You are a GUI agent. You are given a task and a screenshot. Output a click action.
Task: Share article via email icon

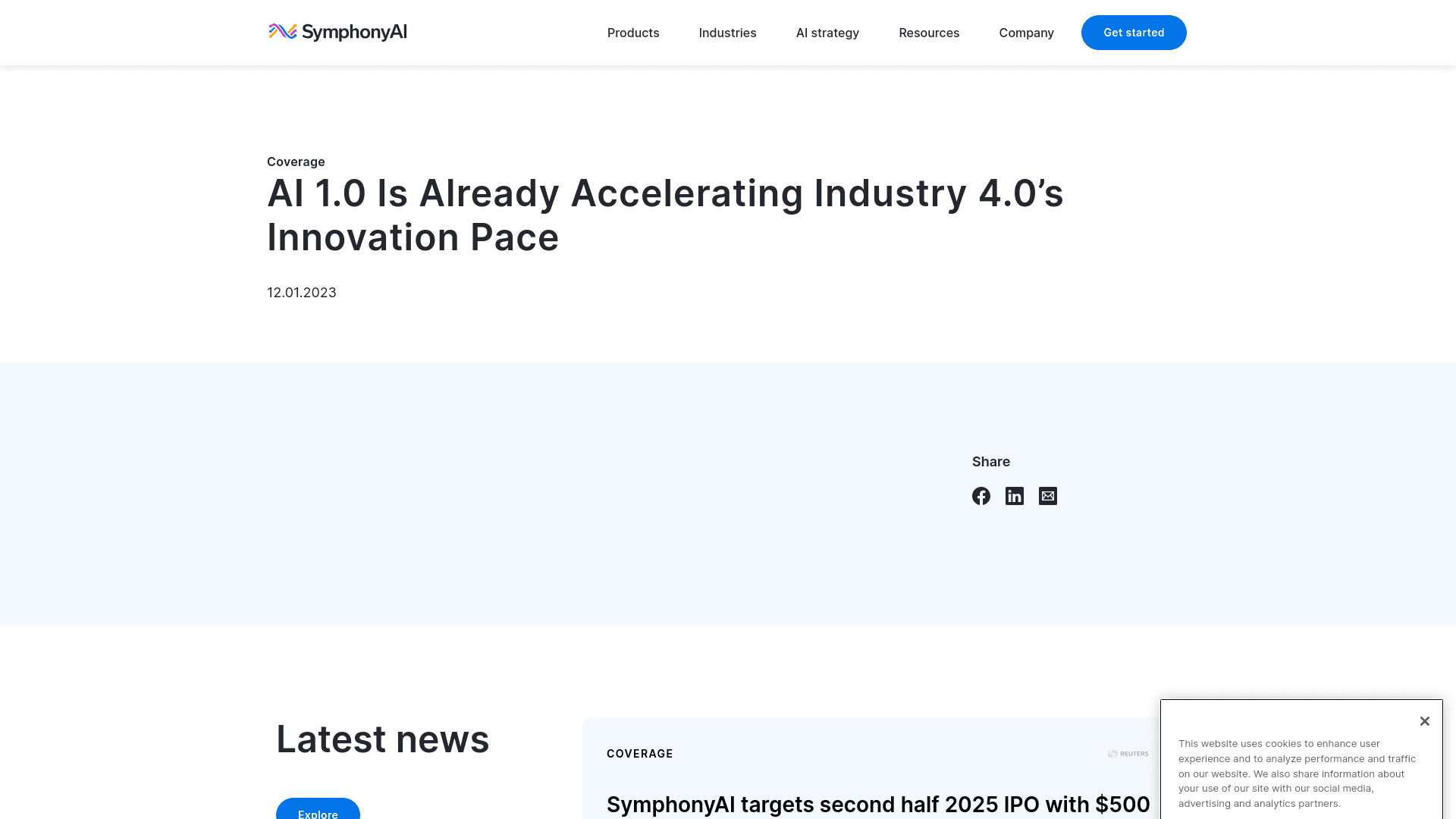(x=1048, y=496)
